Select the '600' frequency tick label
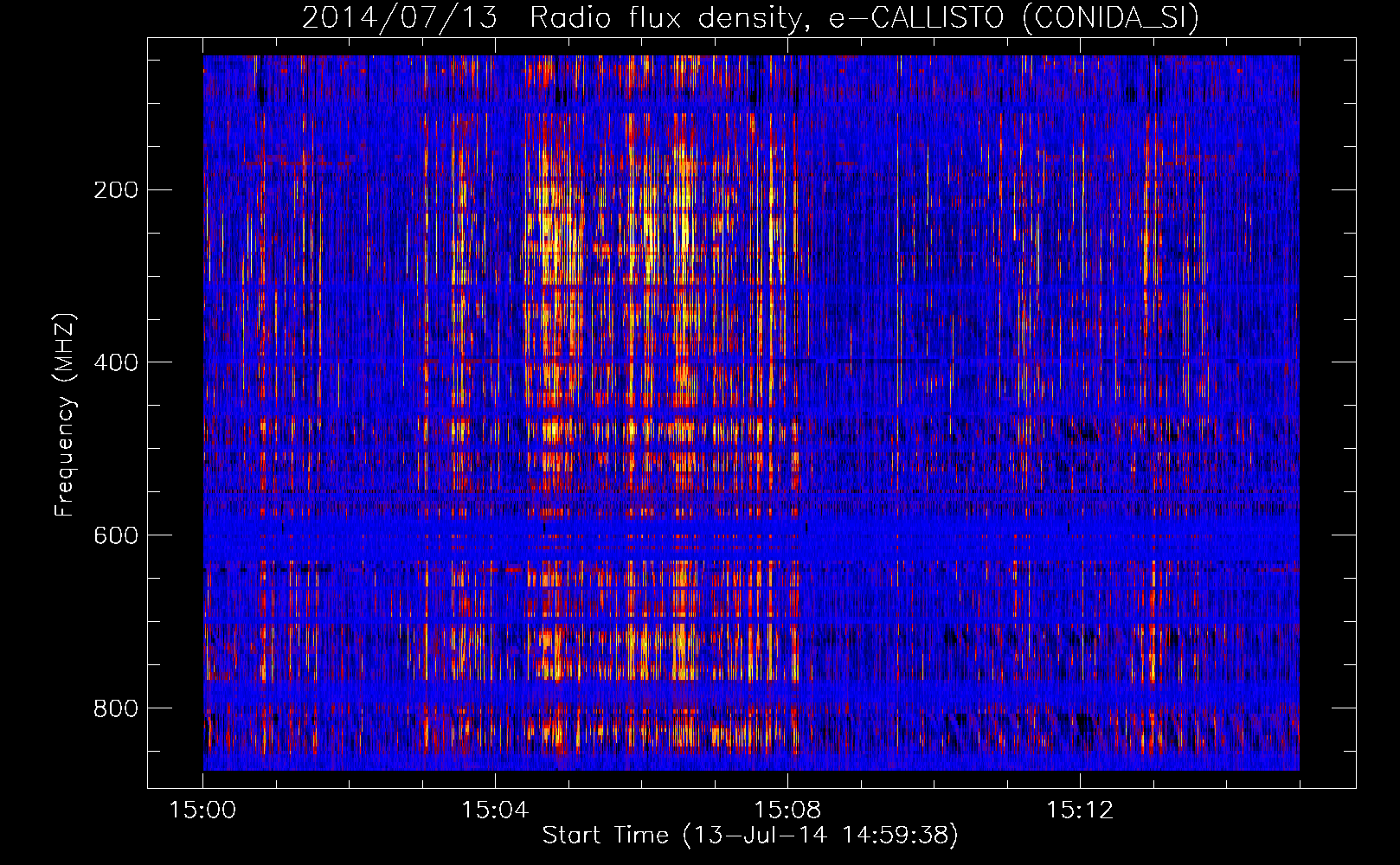Image resolution: width=1400 pixels, height=865 pixels. click(116, 535)
